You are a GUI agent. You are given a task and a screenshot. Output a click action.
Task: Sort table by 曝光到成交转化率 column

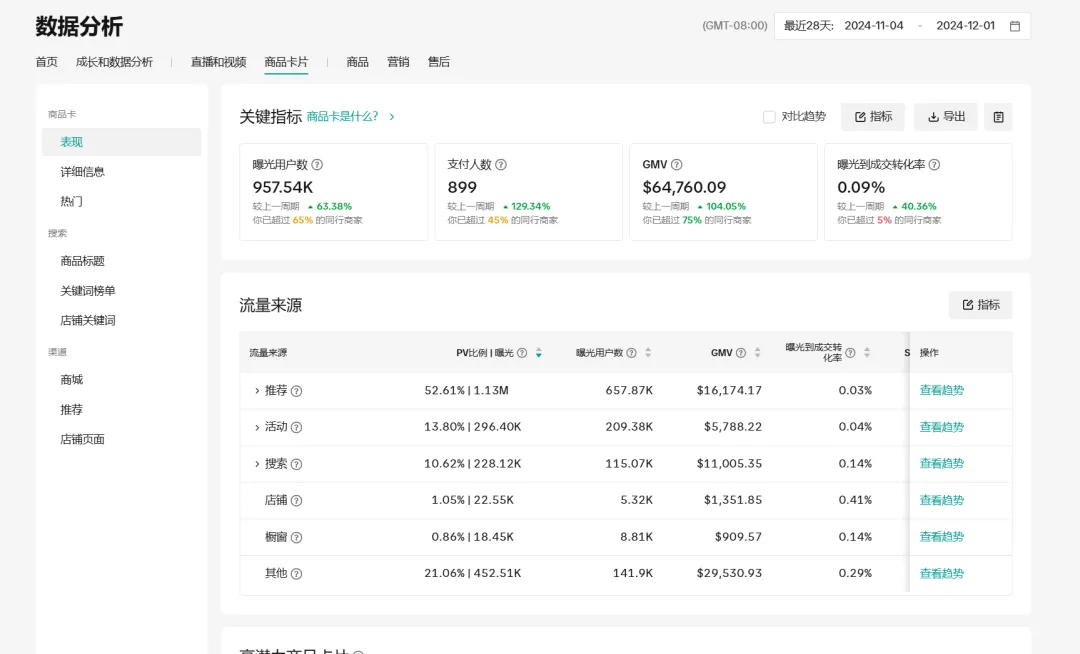pos(866,352)
